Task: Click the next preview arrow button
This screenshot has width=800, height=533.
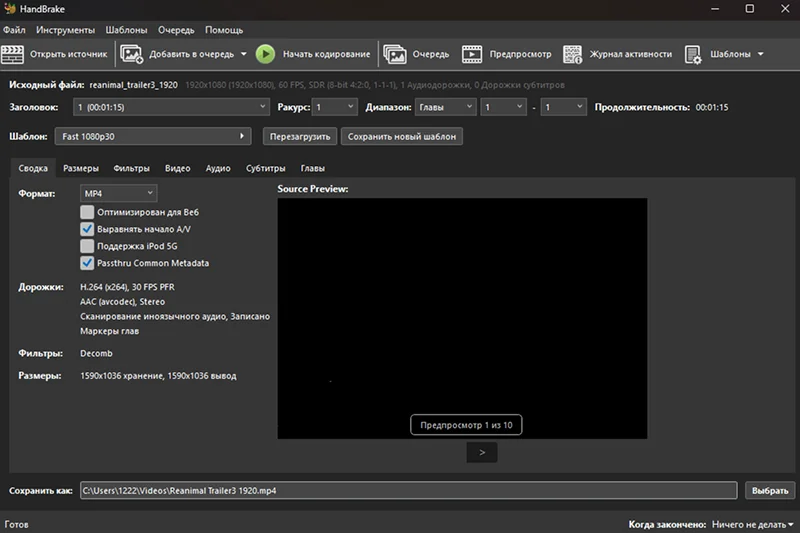Action: pos(482,452)
